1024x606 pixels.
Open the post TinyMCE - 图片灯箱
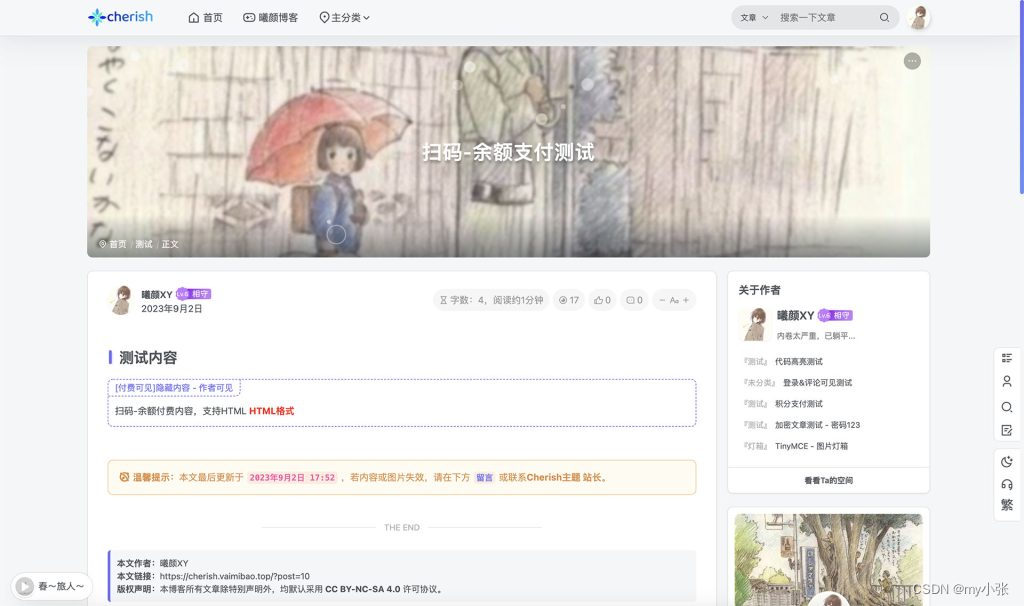tap(811, 446)
